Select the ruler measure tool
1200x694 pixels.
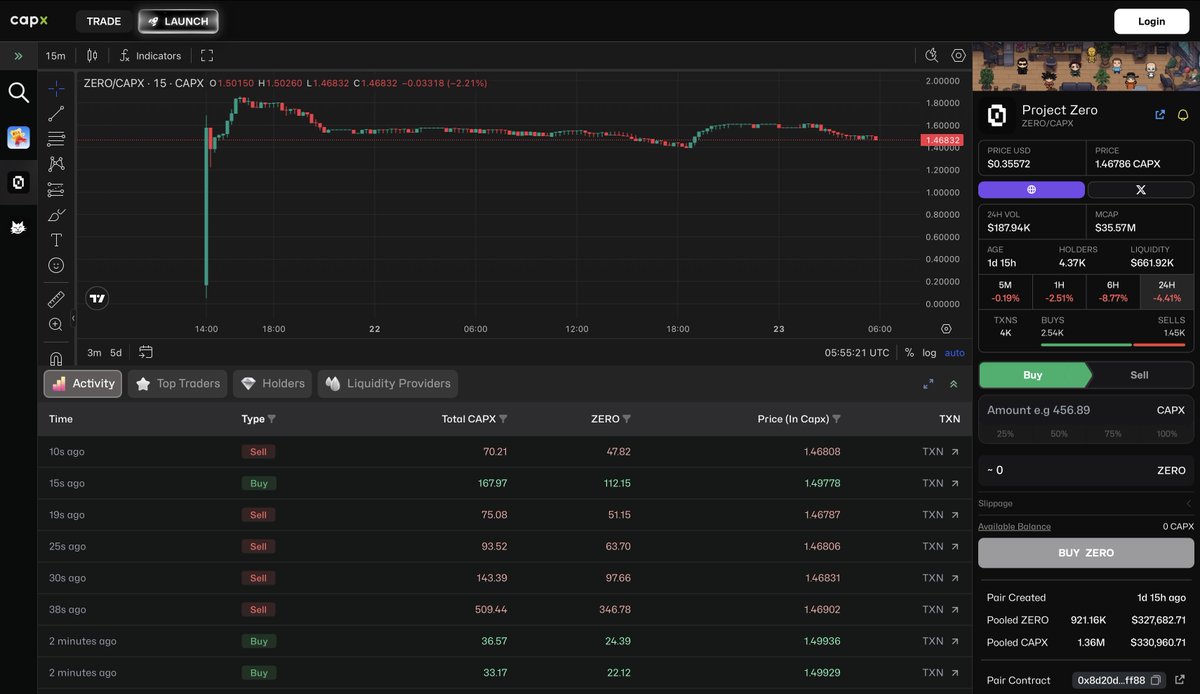56,300
